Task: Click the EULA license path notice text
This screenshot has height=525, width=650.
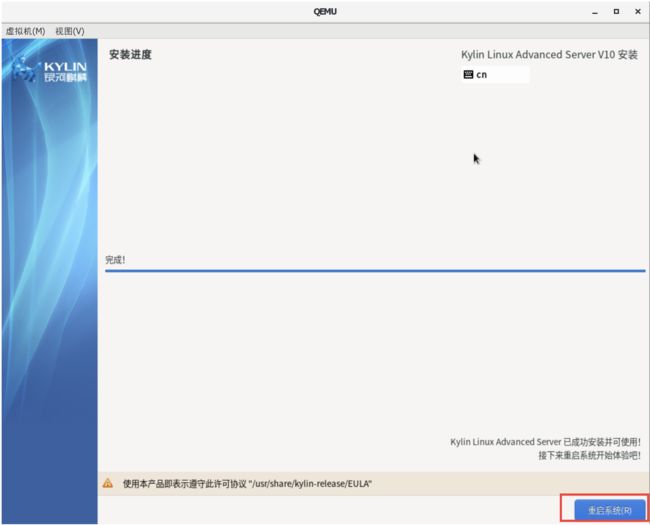Action: click(x=247, y=484)
